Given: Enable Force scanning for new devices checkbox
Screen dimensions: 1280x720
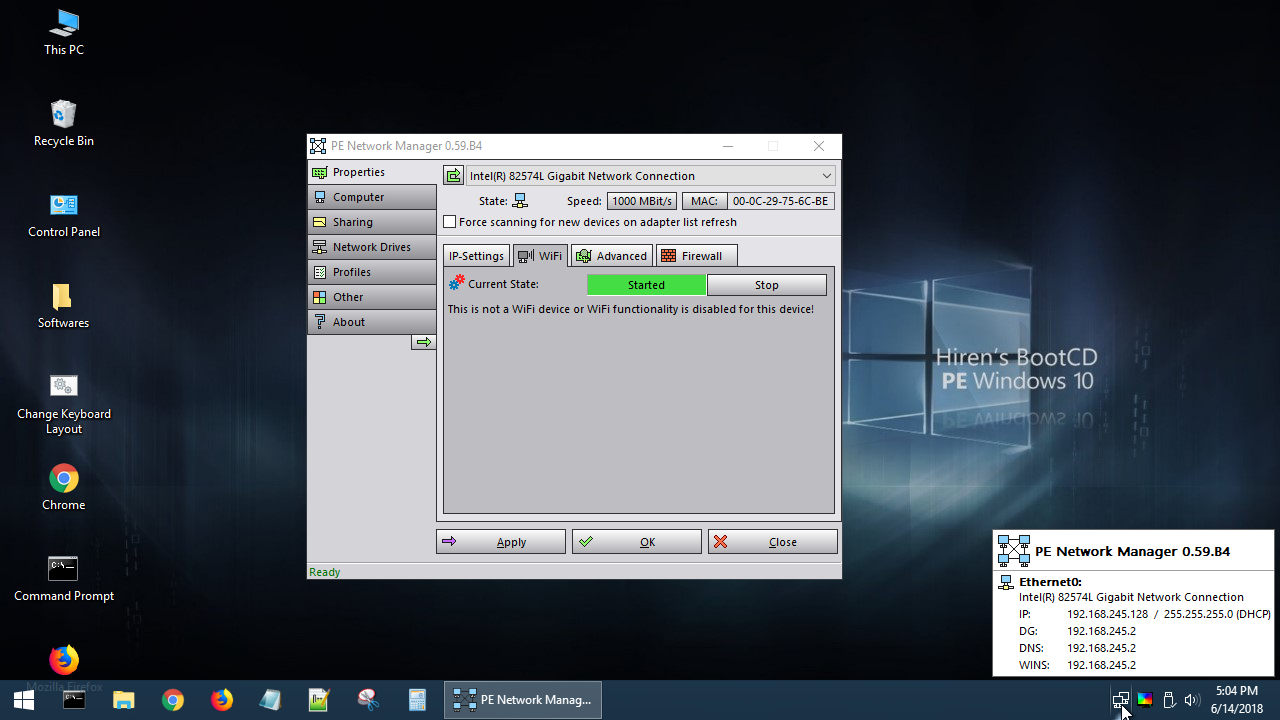Looking at the screenshot, I should (x=450, y=222).
